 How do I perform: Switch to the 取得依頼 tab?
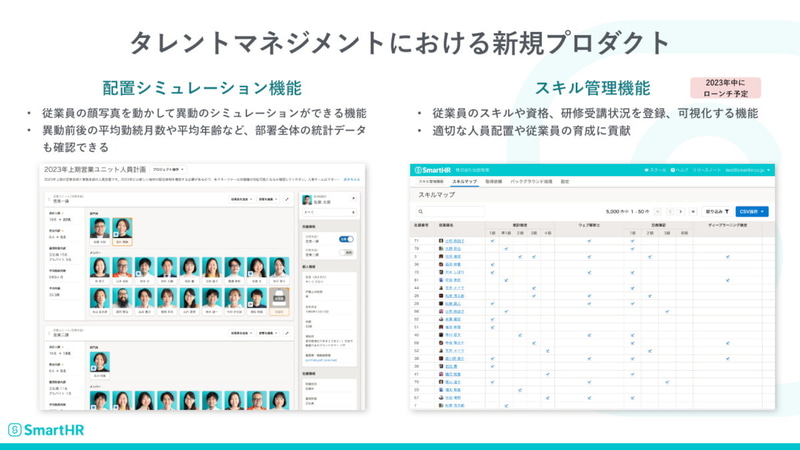pos(494,182)
